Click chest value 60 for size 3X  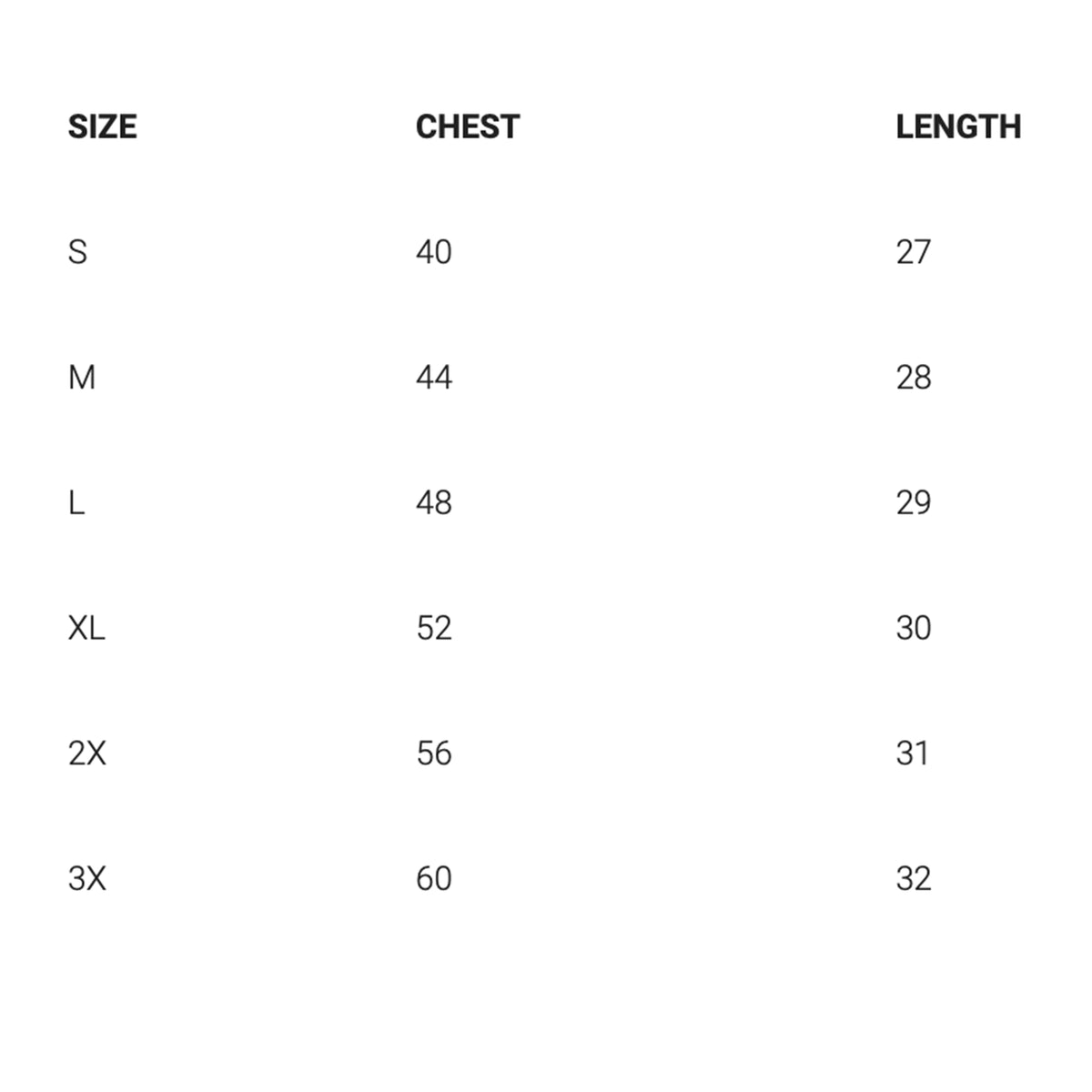click(x=433, y=879)
